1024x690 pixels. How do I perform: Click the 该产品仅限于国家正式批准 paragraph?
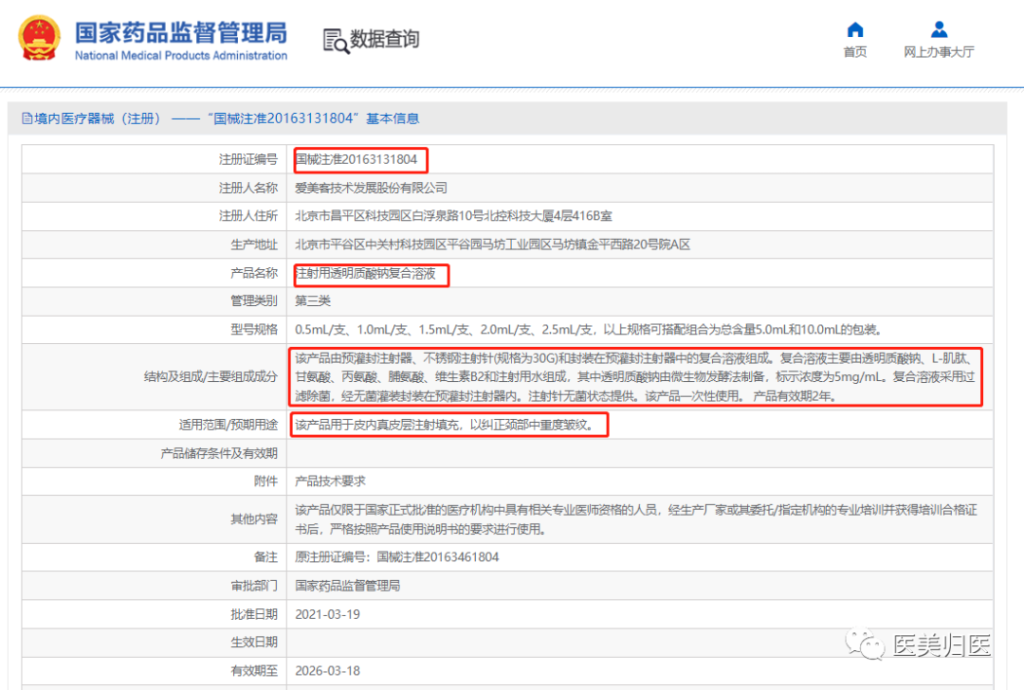pos(636,519)
